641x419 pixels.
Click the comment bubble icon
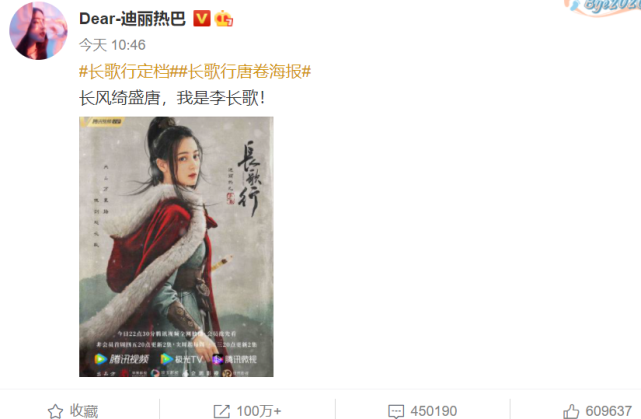pos(396,411)
